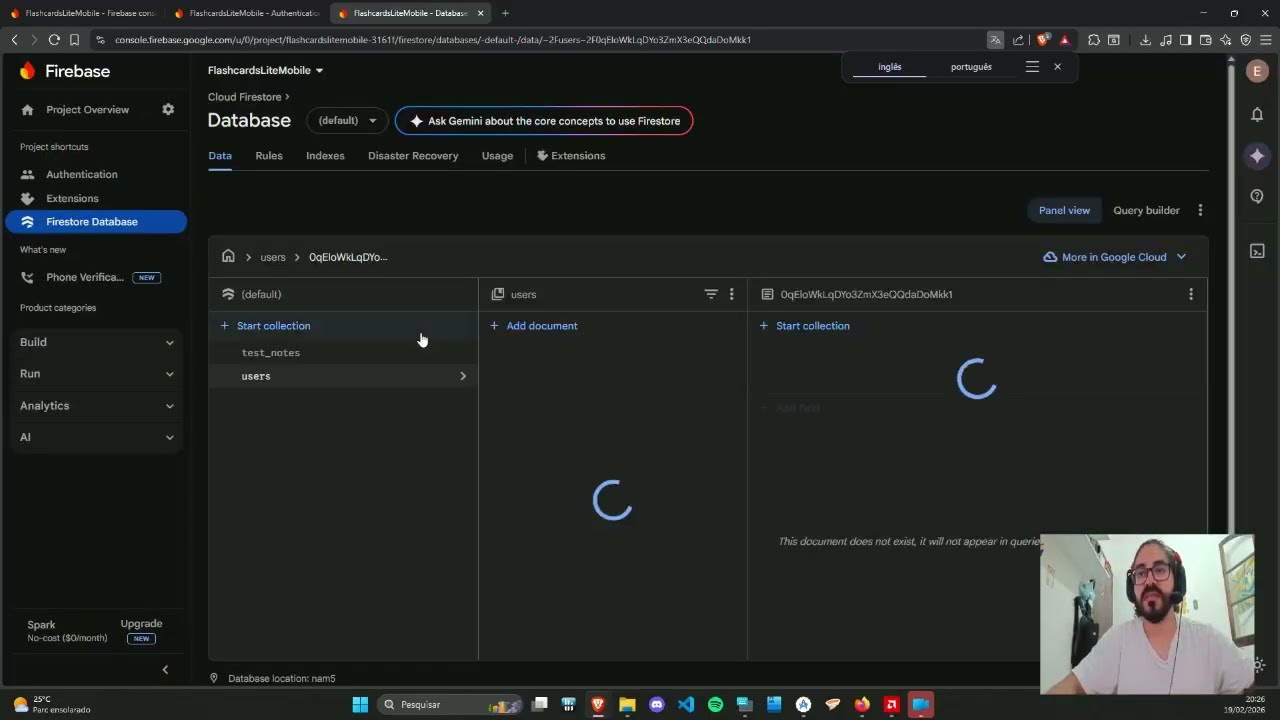This screenshot has height=720, width=1280.
Task: Open Cloud Shell terminal icon
Action: tap(1257, 251)
